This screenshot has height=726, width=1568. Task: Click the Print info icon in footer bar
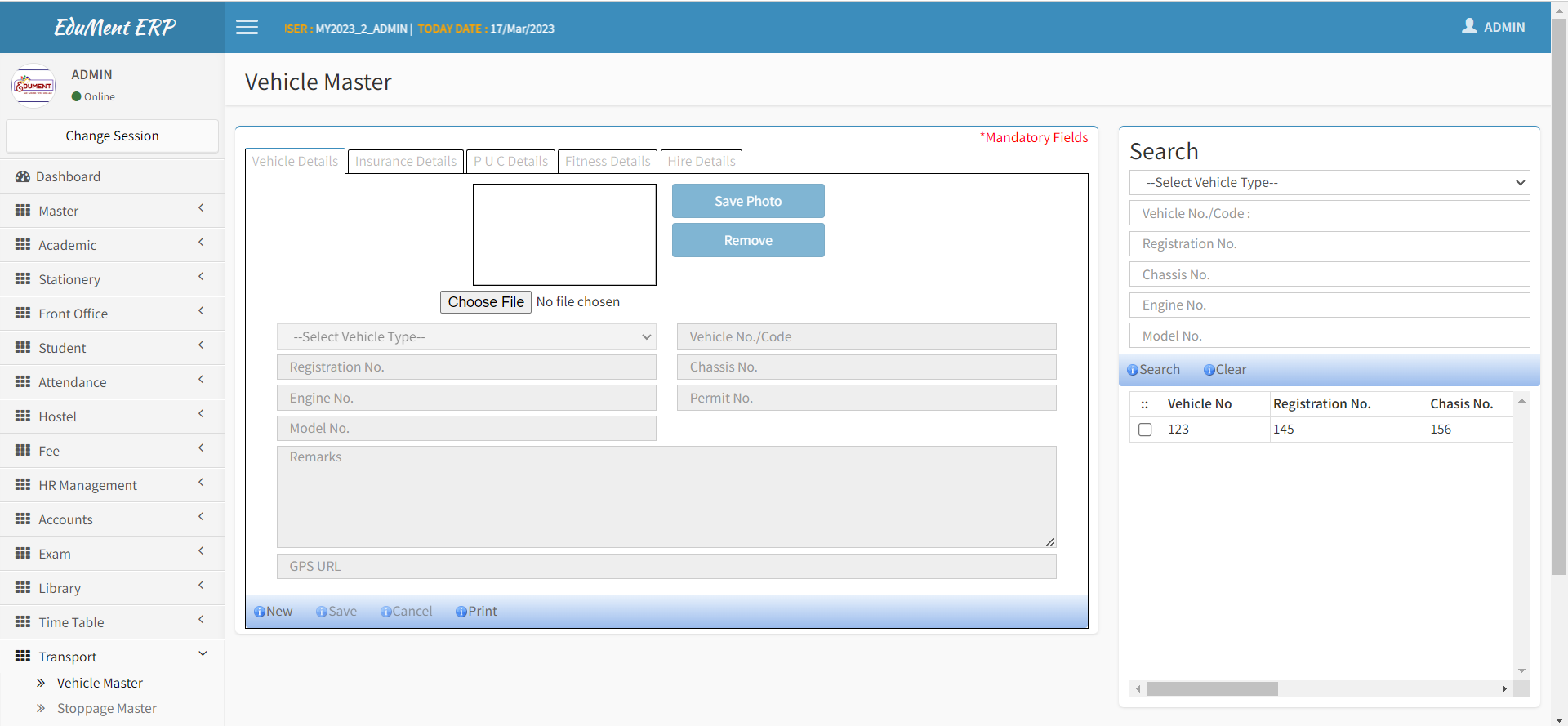click(461, 612)
